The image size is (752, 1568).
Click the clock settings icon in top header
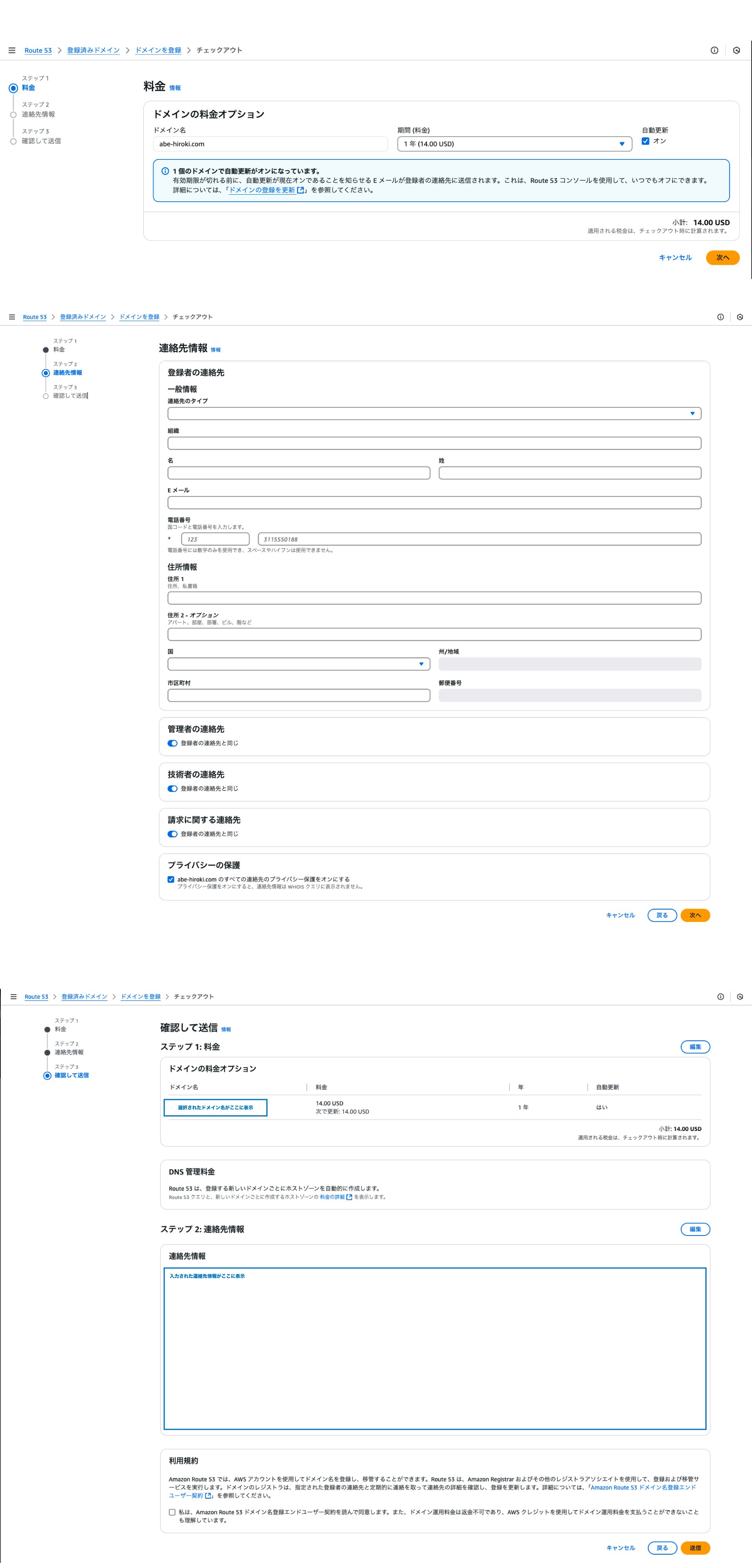point(736,51)
